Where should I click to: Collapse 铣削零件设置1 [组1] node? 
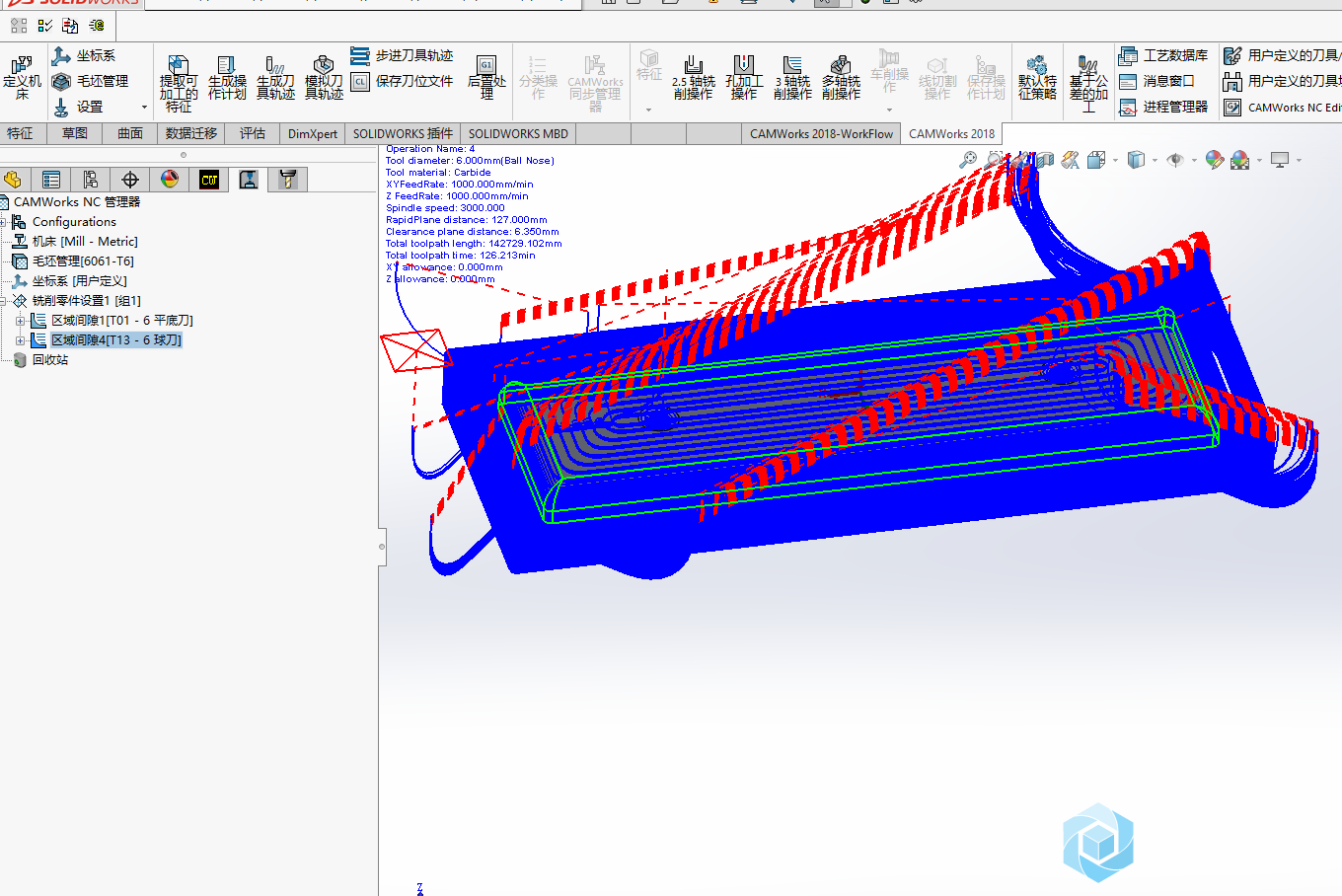point(3,301)
